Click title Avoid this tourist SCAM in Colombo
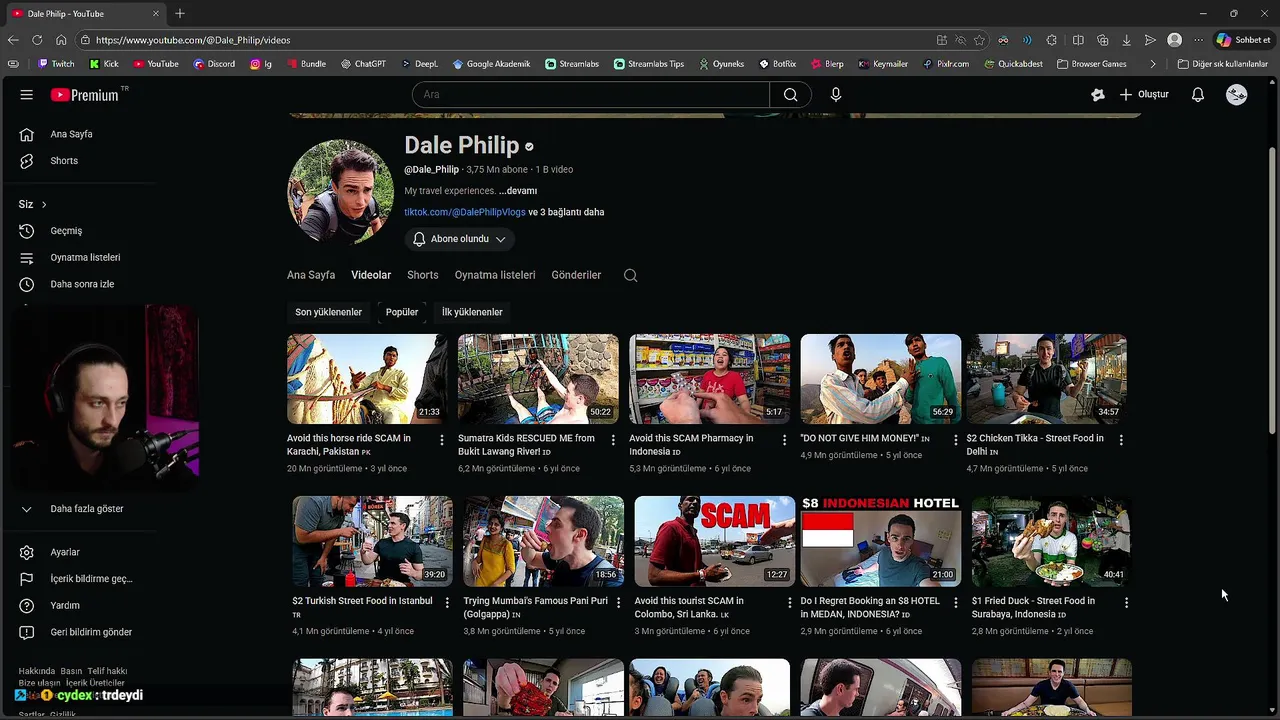Screen dimensions: 1280x720 pos(688,607)
